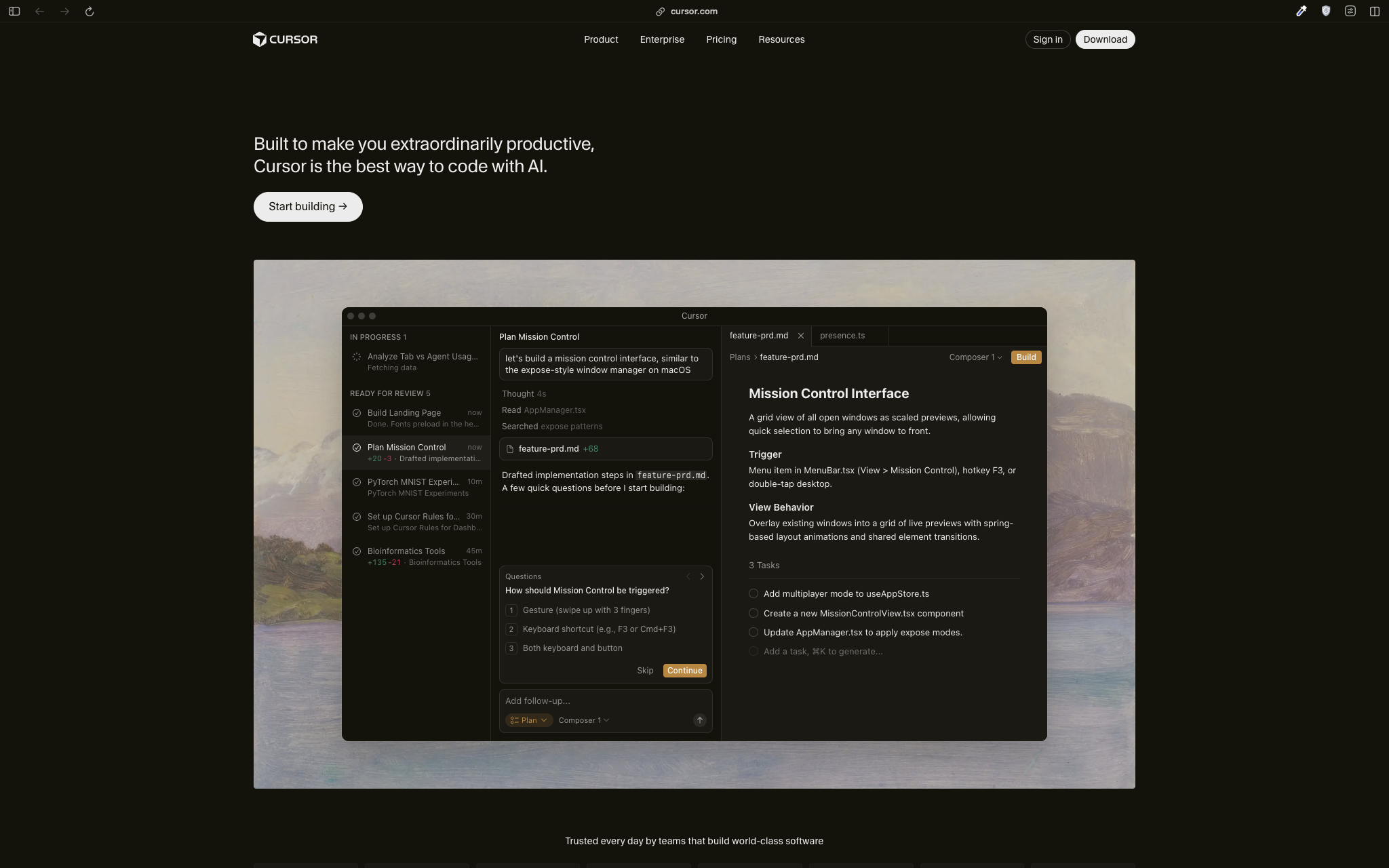This screenshot has width=1389, height=868.
Task: Click the Start building button
Action: pos(308,207)
